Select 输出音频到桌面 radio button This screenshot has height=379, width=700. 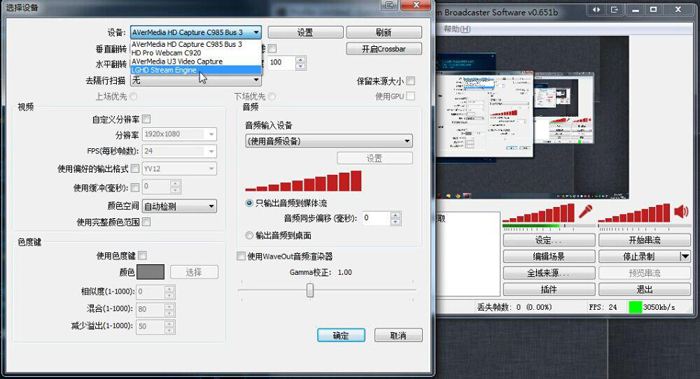point(249,235)
